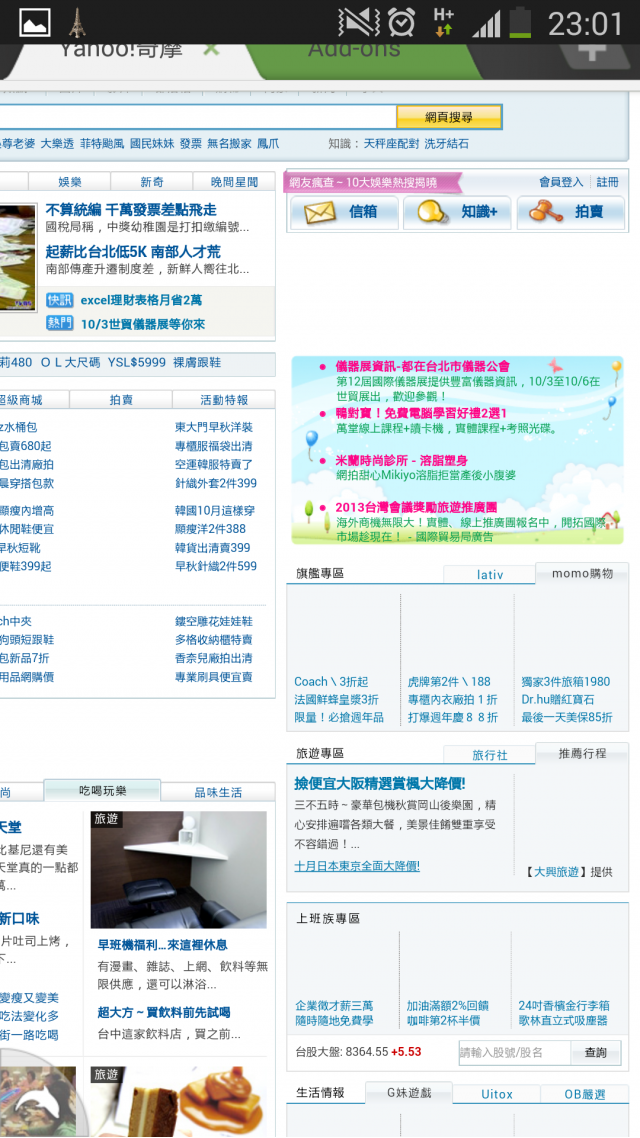Open headline 不算統編 千萬發票差點飛走

tap(131, 210)
